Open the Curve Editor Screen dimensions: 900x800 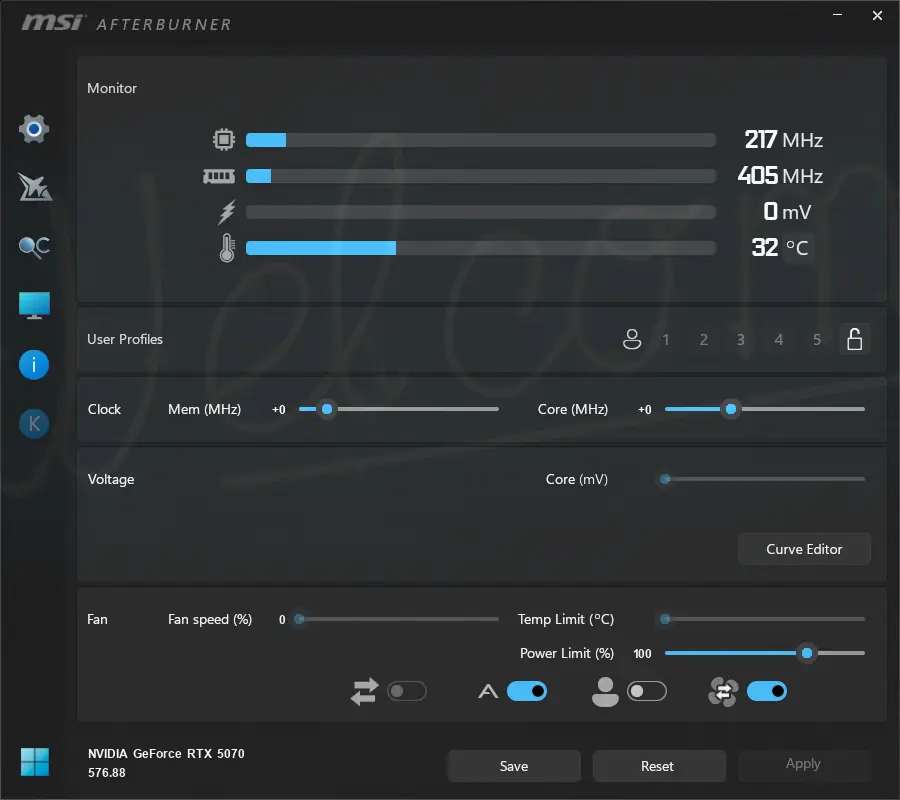point(804,549)
